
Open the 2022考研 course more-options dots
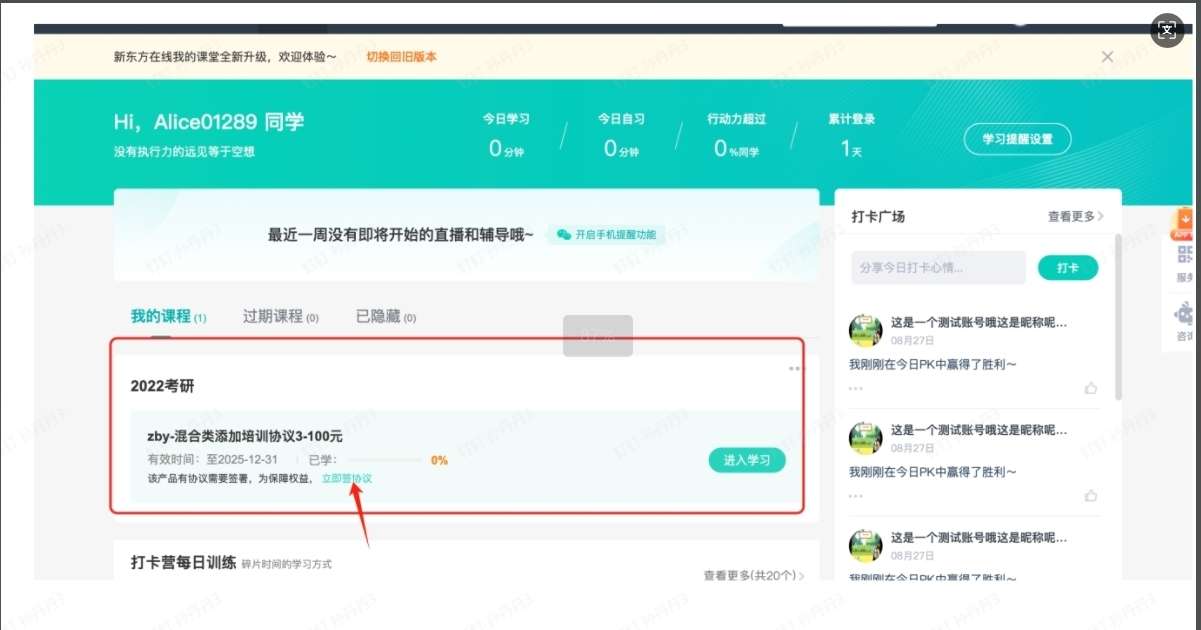[794, 369]
